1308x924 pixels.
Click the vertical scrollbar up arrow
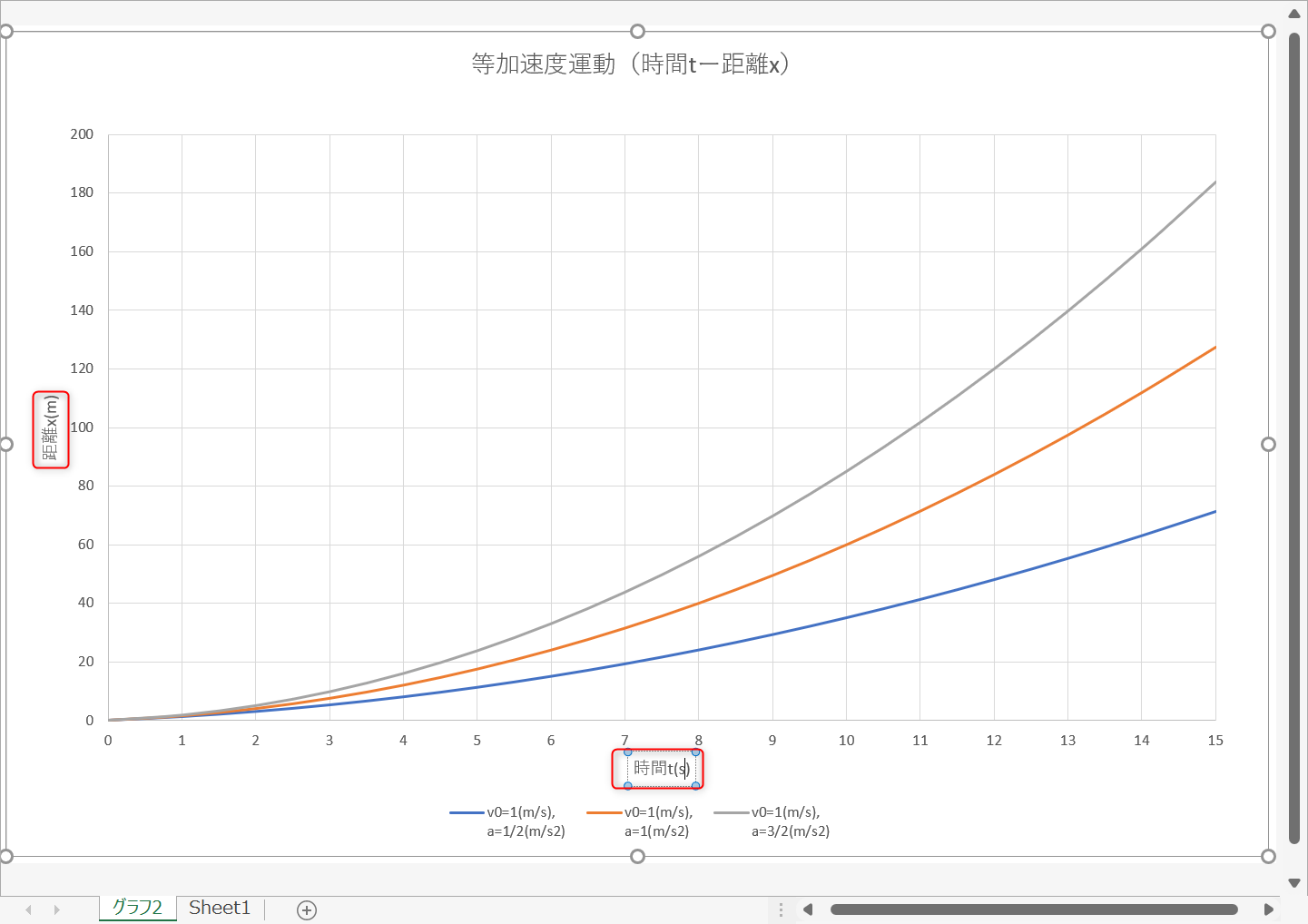(x=1294, y=14)
